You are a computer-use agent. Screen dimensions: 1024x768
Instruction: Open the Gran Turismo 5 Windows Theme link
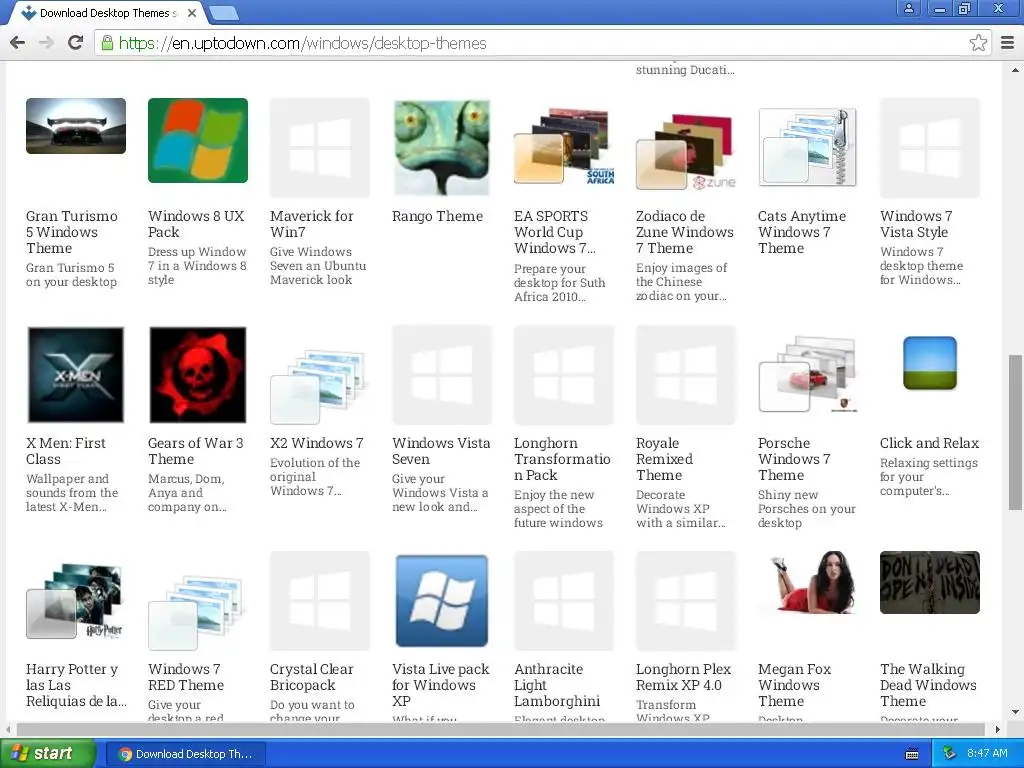[72, 232]
